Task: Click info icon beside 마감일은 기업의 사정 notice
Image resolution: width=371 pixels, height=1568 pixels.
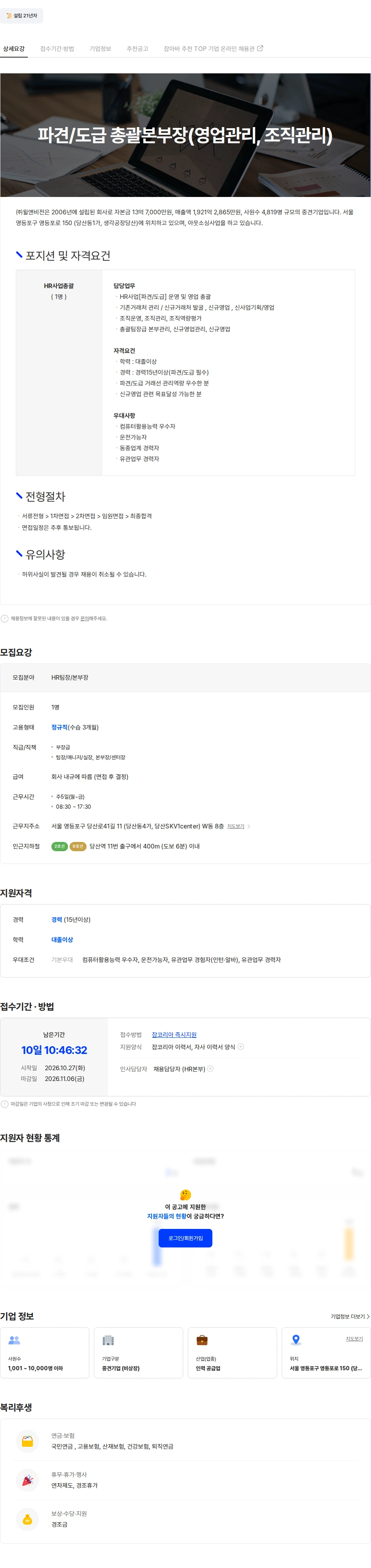Action: (5, 1103)
